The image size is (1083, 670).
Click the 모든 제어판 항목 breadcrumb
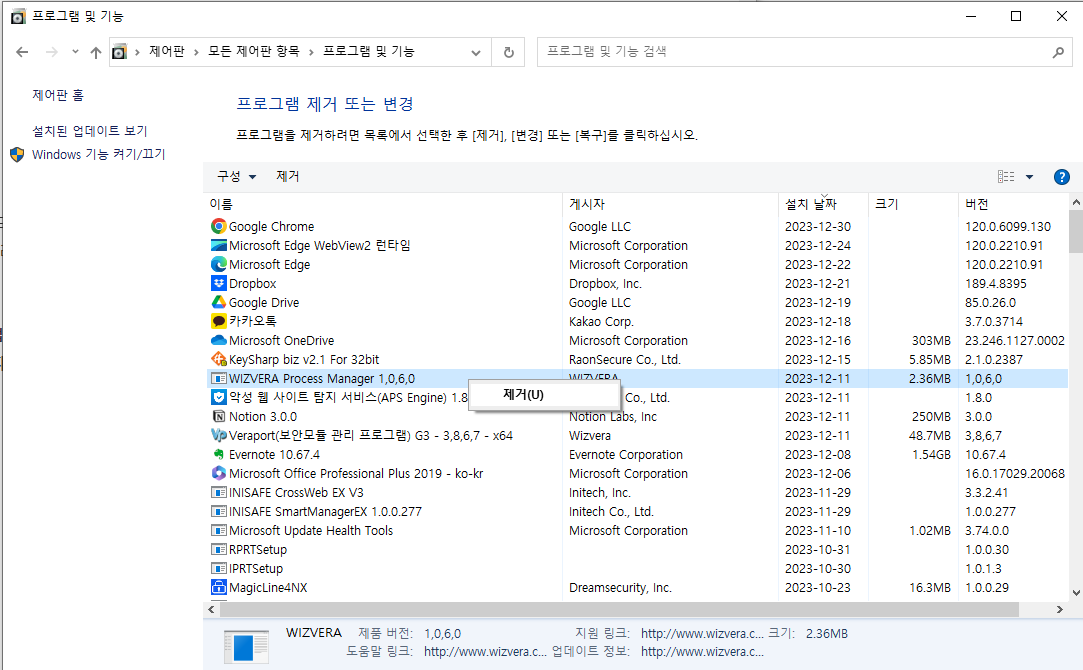(253, 52)
